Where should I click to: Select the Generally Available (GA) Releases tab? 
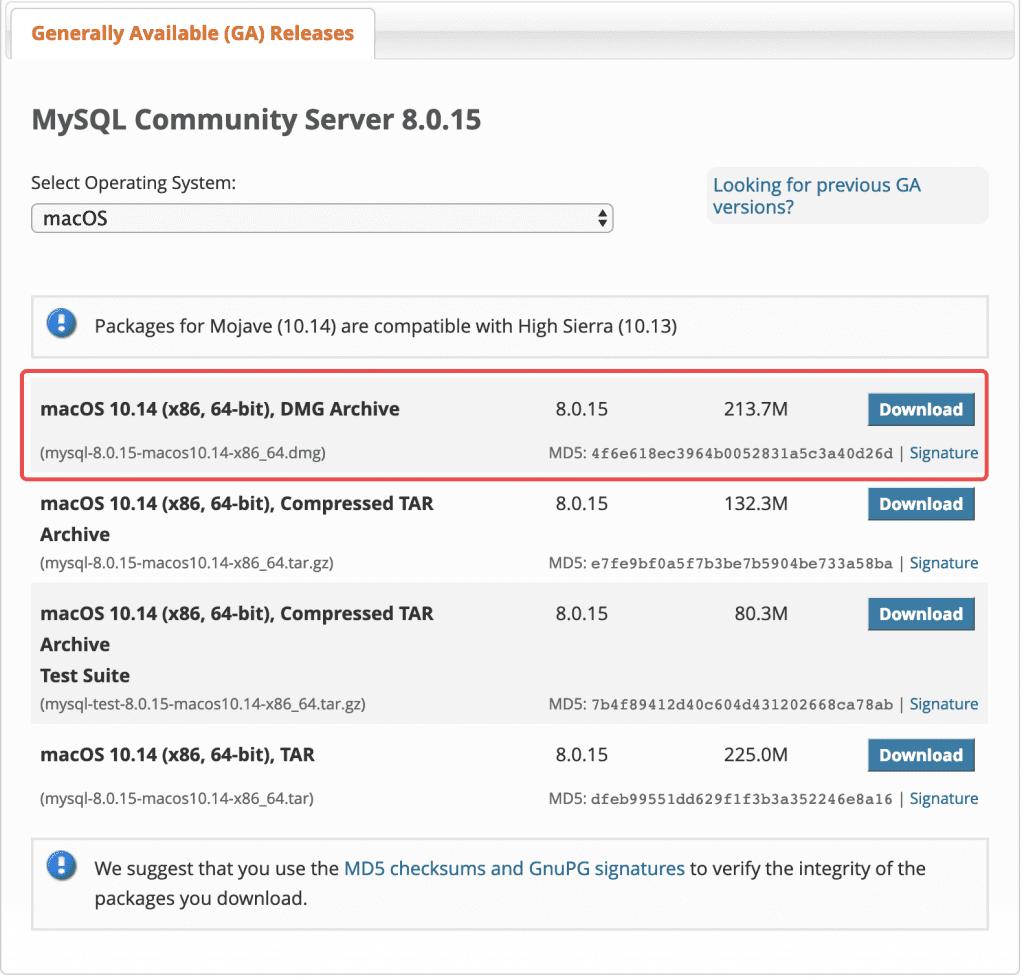[x=194, y=33]
